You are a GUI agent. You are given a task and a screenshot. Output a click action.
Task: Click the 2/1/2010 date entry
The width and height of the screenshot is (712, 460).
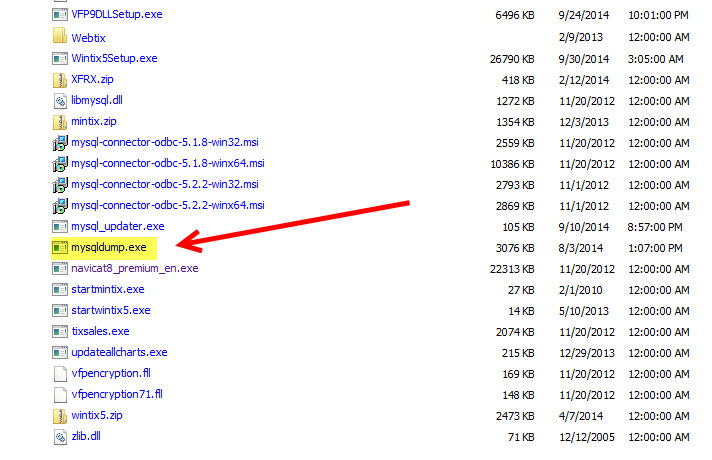tap(581, 290)
